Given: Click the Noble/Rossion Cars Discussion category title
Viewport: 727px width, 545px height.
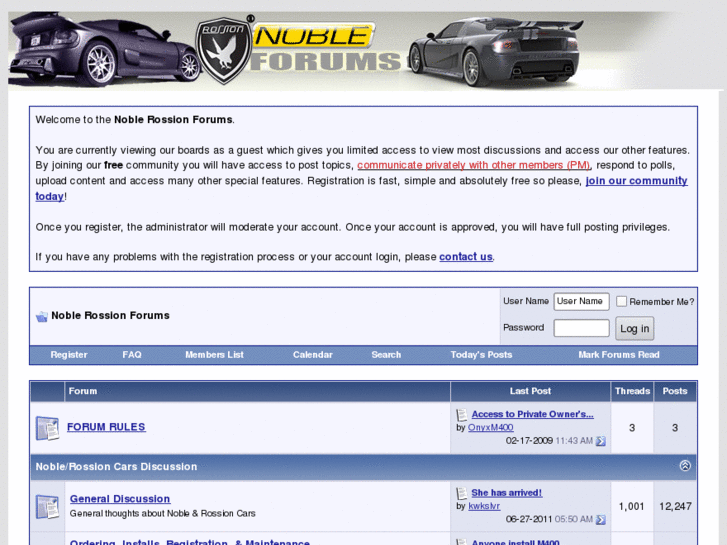Looking at the screenshot, I should pos(116,467).
